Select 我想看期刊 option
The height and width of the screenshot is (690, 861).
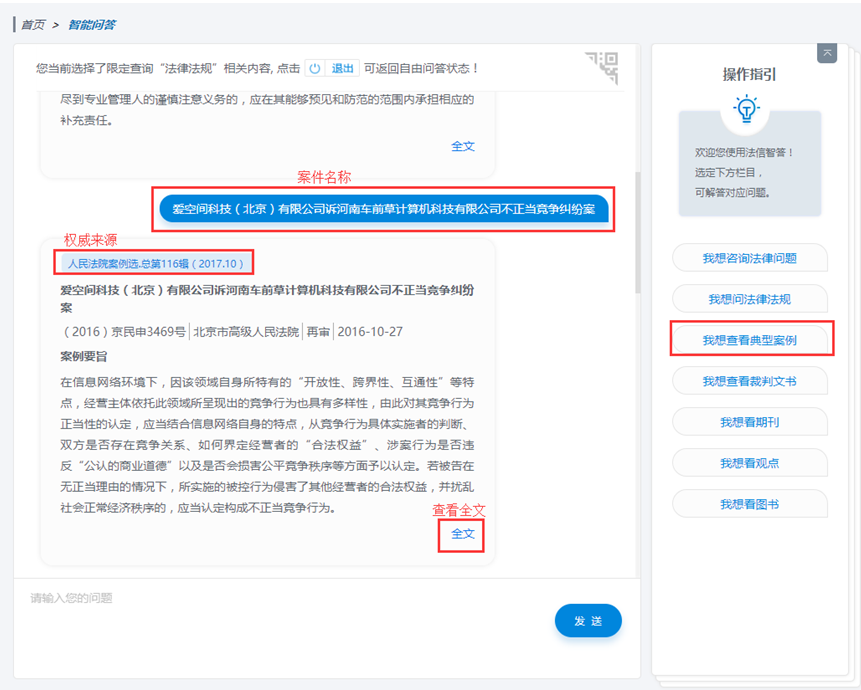click(750, 422)
